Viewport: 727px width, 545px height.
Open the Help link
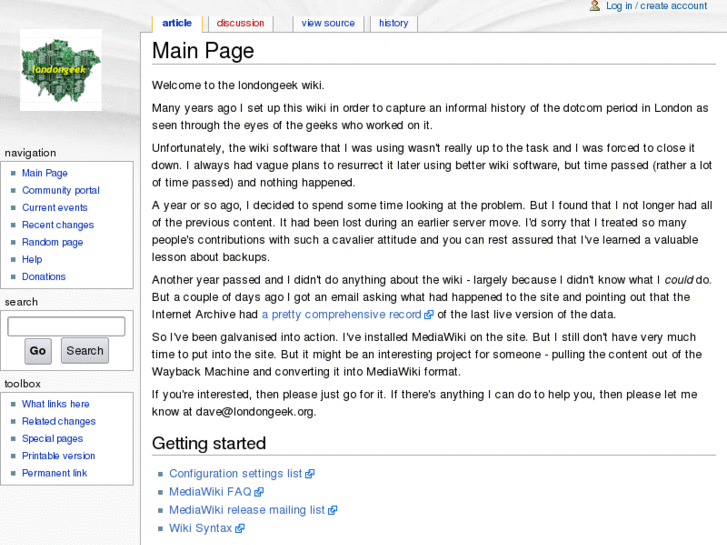click(32, 259)
